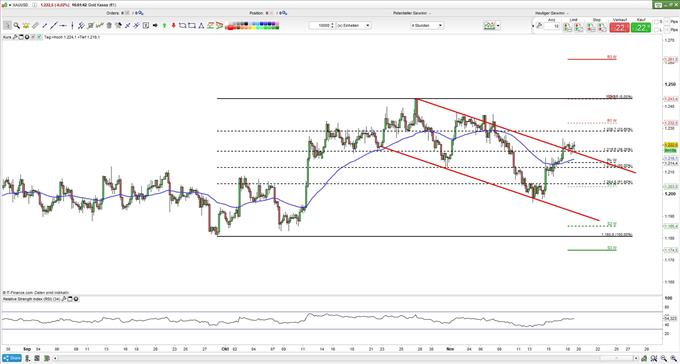This screenshot has height=364, width=680.
Task: Open the 4 Stunden timeframe dropdown
Action: point(427,26)
